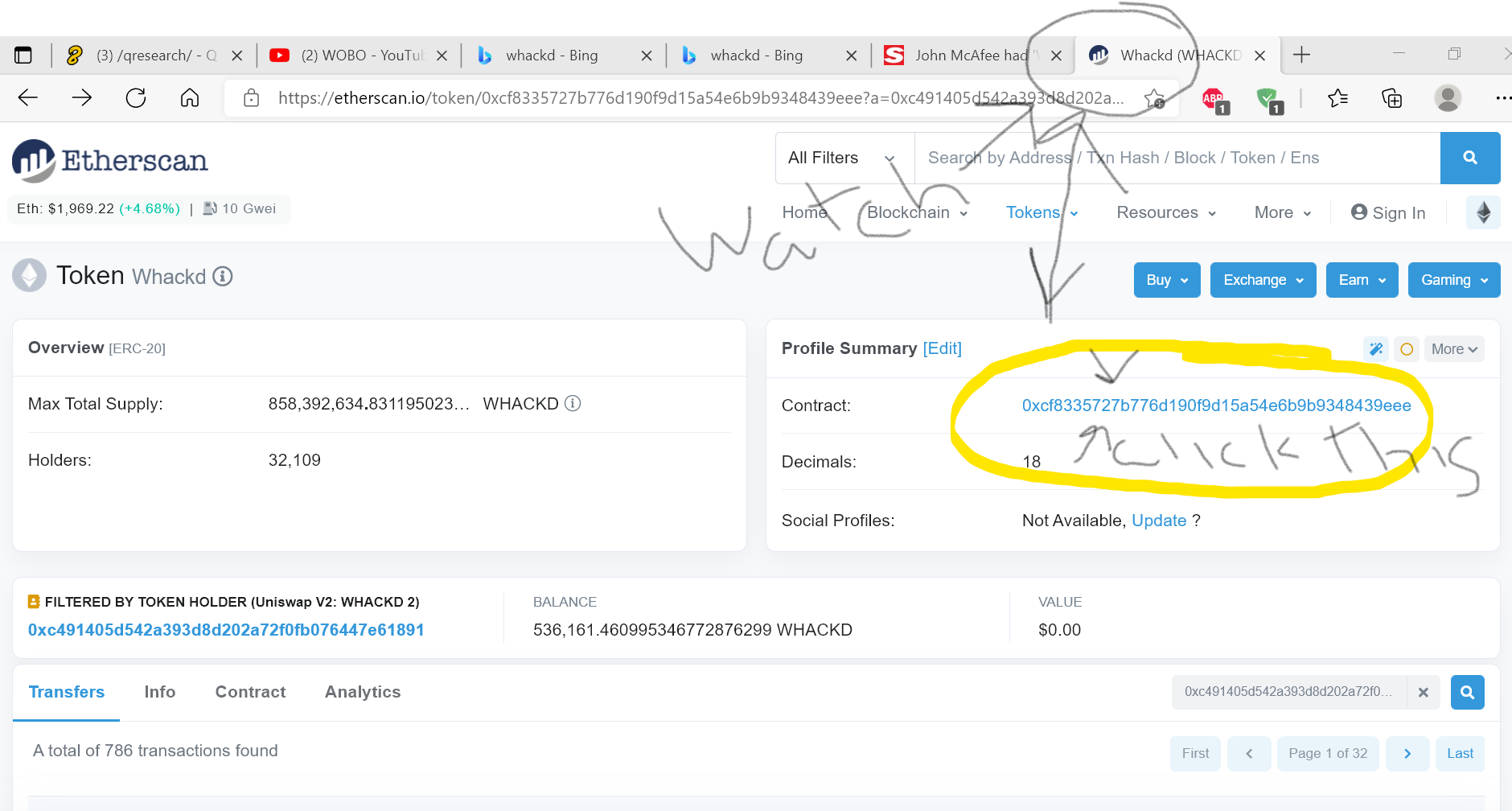Go back to the previous page
This screenshot has width=1512, height=811.
28,98
